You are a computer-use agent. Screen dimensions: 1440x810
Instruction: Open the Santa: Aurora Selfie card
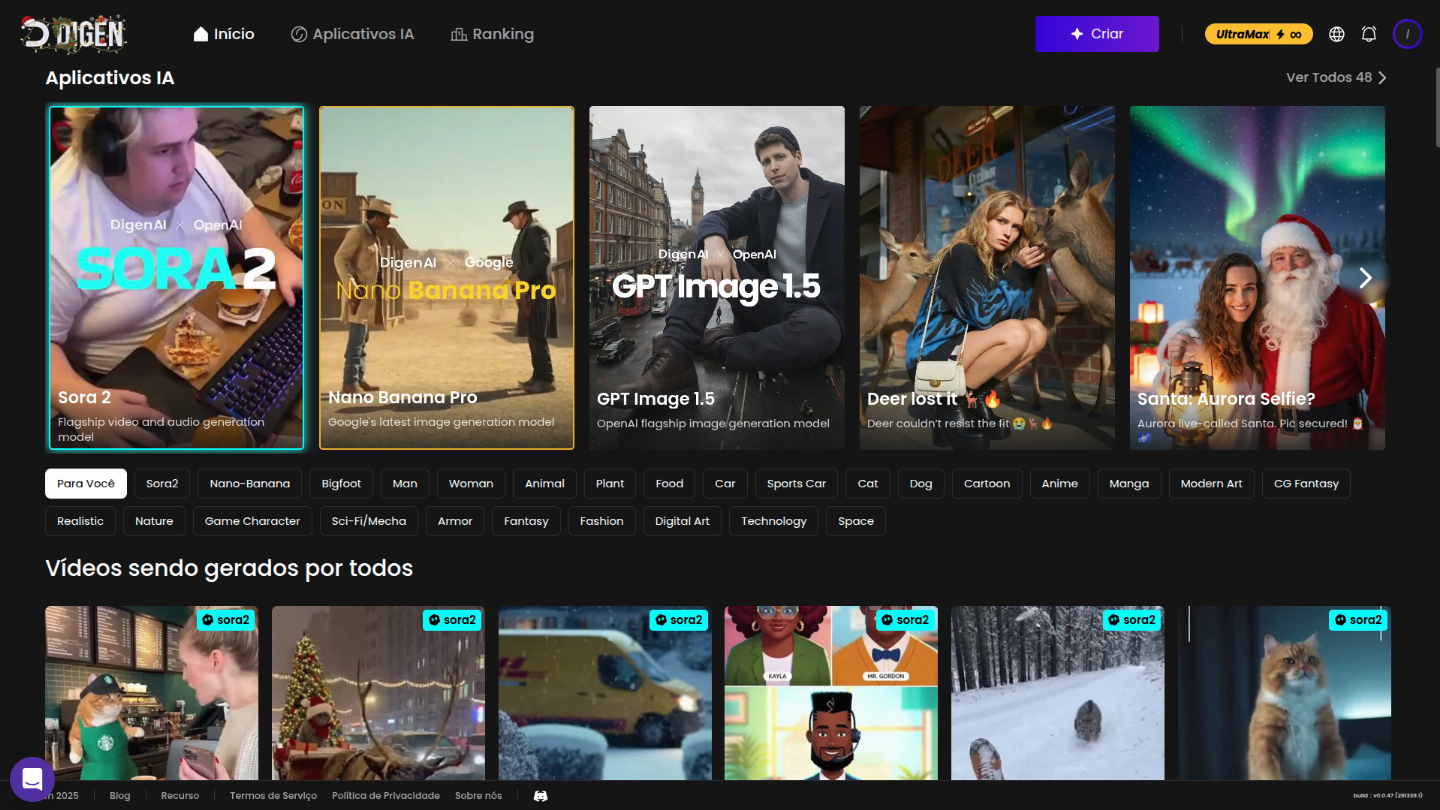click(x=1258, y=278)
